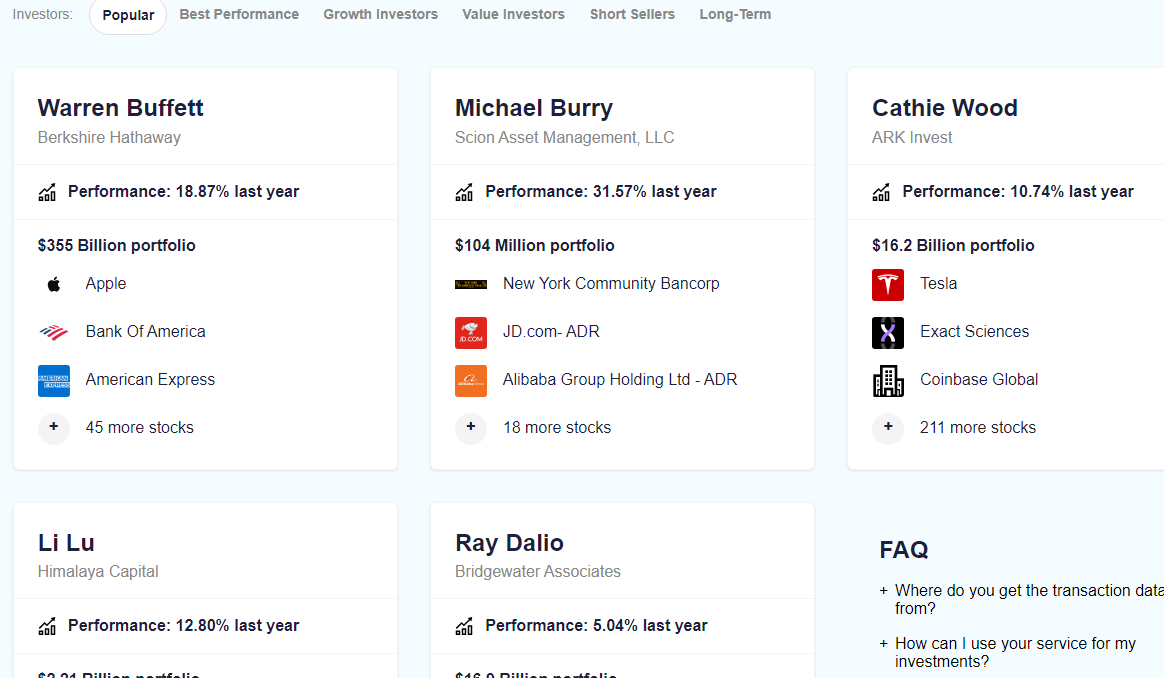Click 'Performance: 18.87% last year' text
The image size is (1164, 678).
coord(183,192)
